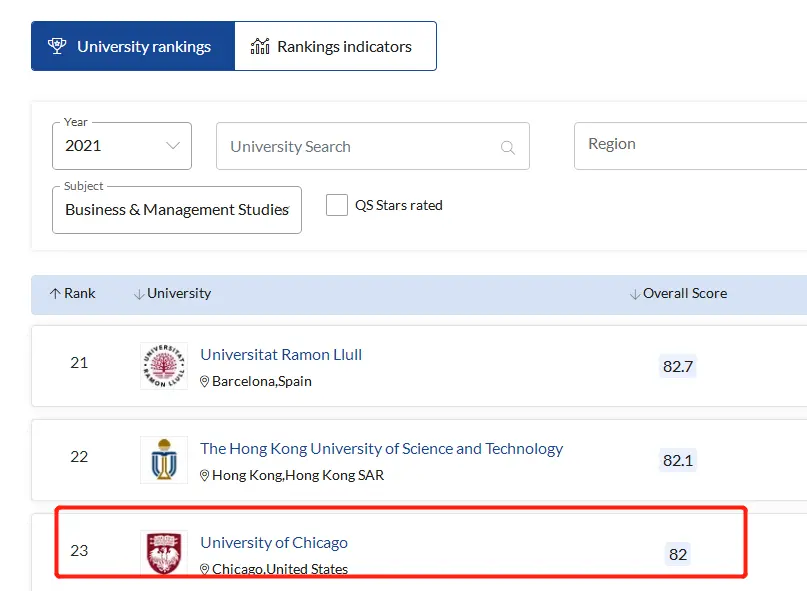807x591 pixels.
Task: Open the University of Chicago link
Action: tap(274, 543)
